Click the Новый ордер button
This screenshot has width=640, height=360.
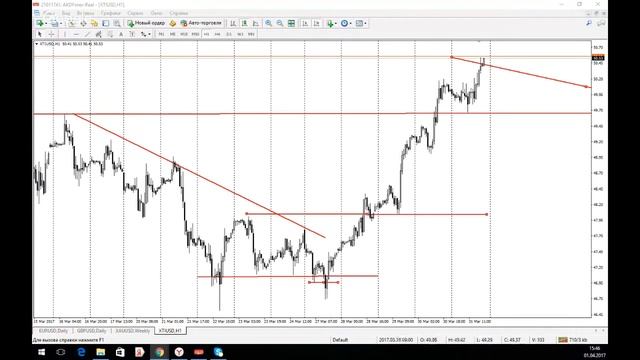coord(146,23)
